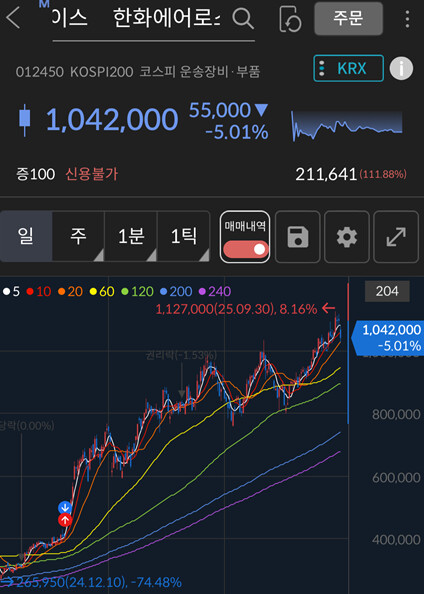424x594 pixels.
Task: Tap the volume figure 211,641
Action: coord(326,175)
